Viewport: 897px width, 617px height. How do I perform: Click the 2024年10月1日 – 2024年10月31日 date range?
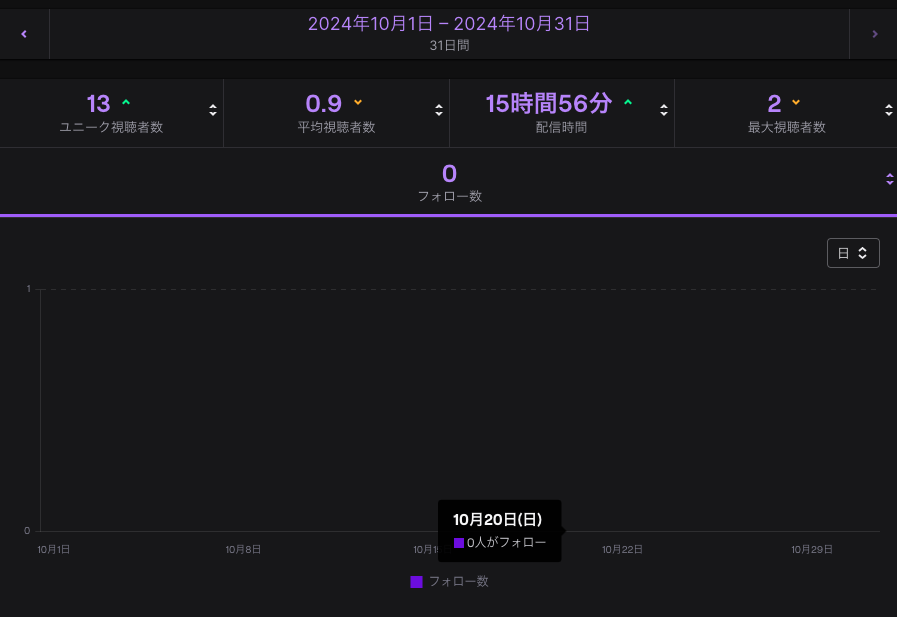449,24
